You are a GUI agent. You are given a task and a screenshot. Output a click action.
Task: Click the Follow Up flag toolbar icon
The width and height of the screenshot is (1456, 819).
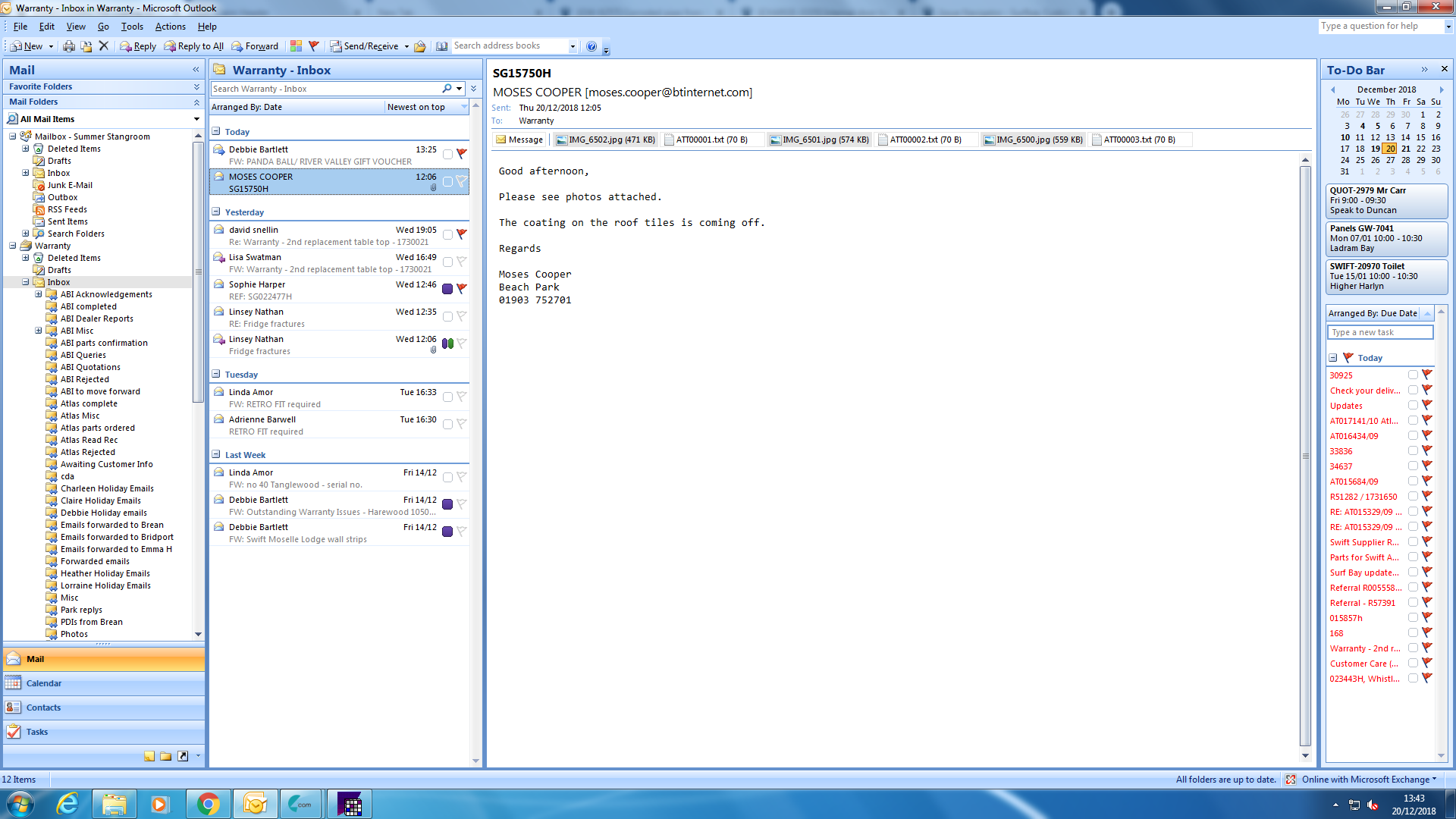tap(314, 46)
